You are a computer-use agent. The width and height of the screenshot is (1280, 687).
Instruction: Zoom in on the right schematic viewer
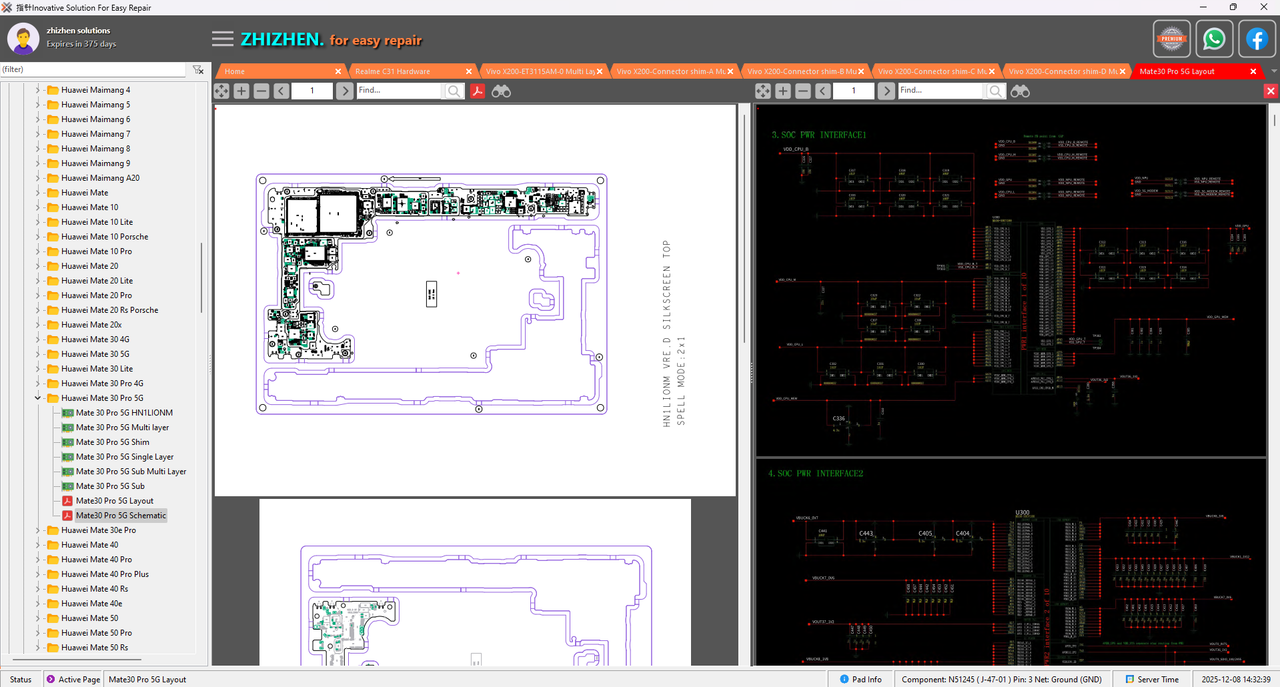tap(783, 91)
